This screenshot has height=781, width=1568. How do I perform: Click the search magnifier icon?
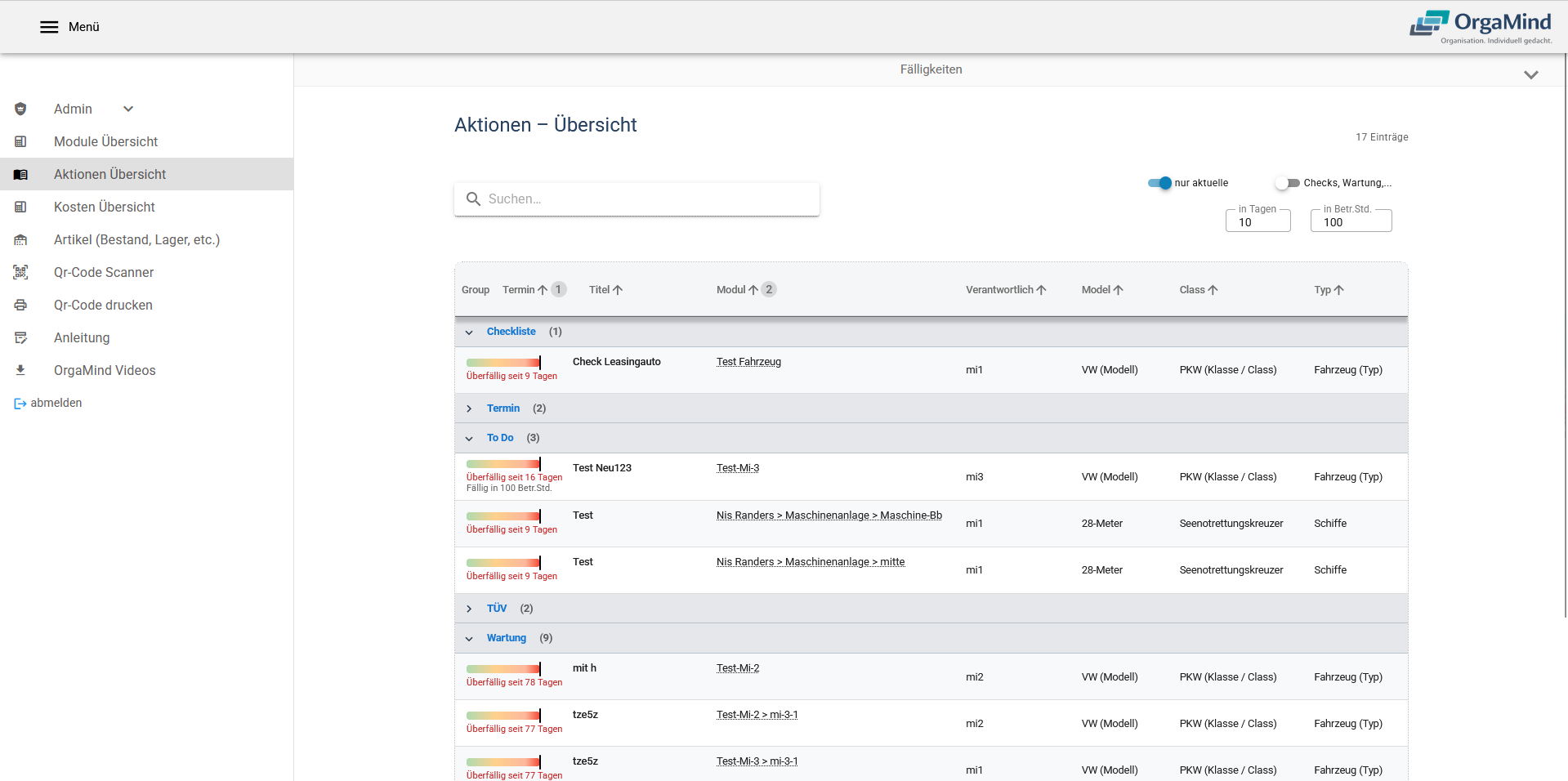(473, 199)
